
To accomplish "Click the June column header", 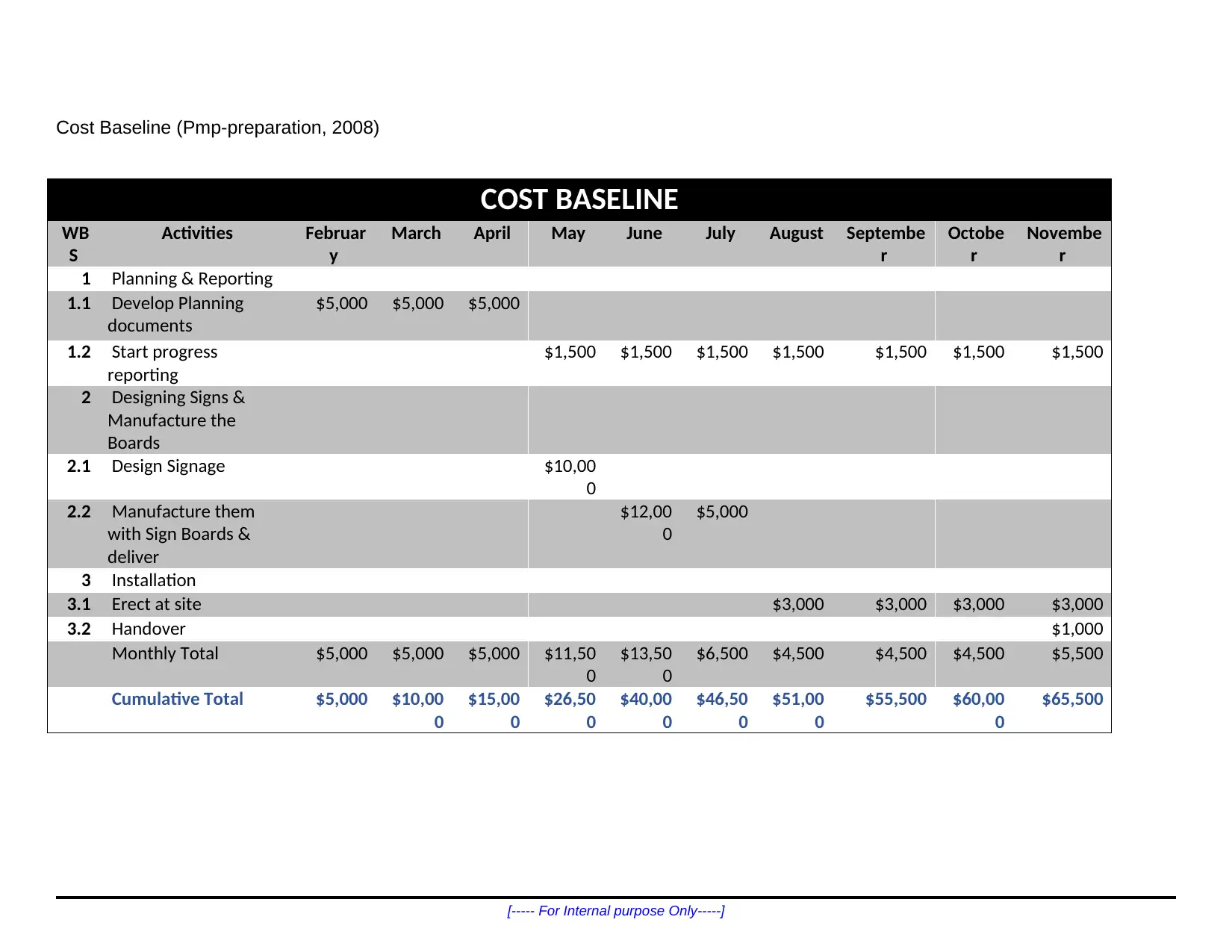I will click(644, 233).
